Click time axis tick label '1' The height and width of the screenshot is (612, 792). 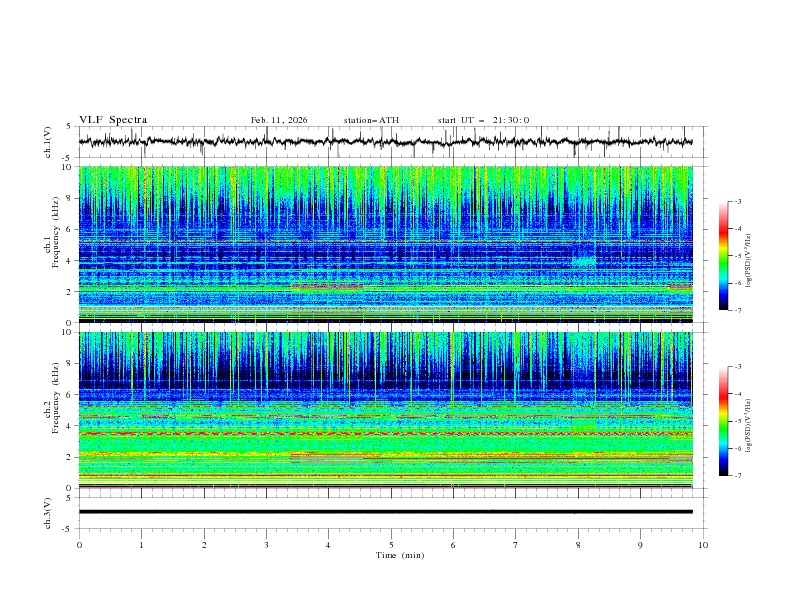[141, 545]
